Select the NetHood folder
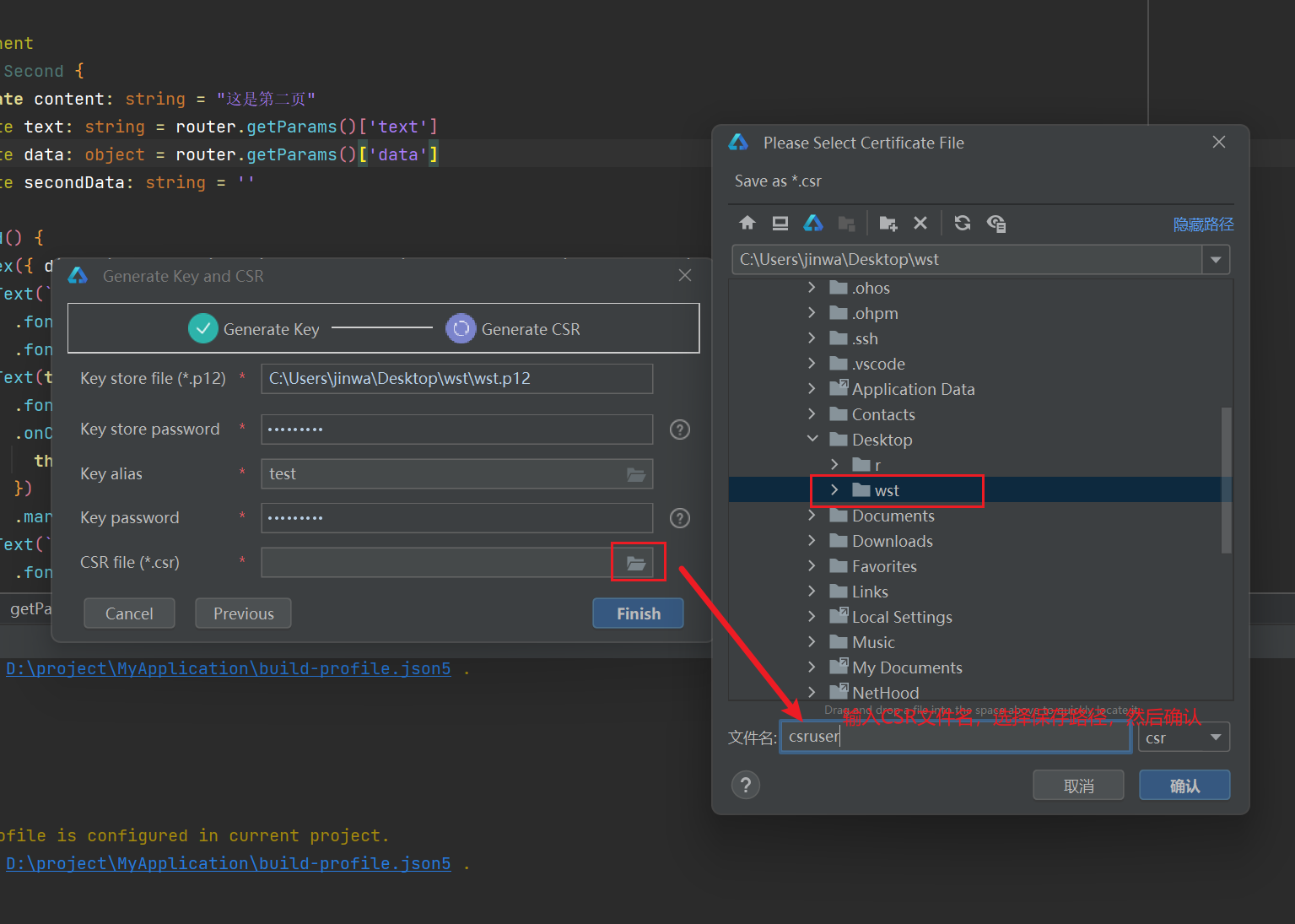 pos(885,693)
